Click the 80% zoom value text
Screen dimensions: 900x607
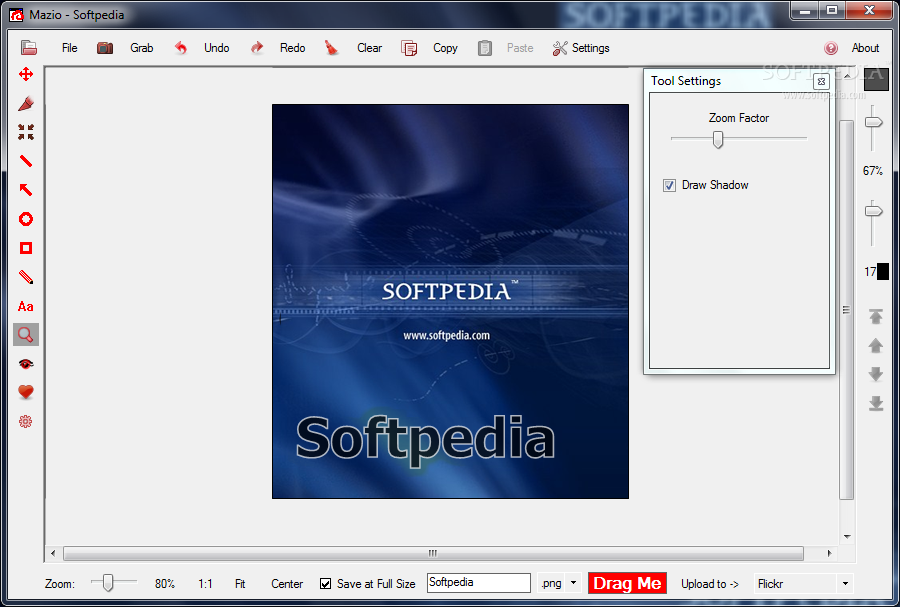[165, 584]
